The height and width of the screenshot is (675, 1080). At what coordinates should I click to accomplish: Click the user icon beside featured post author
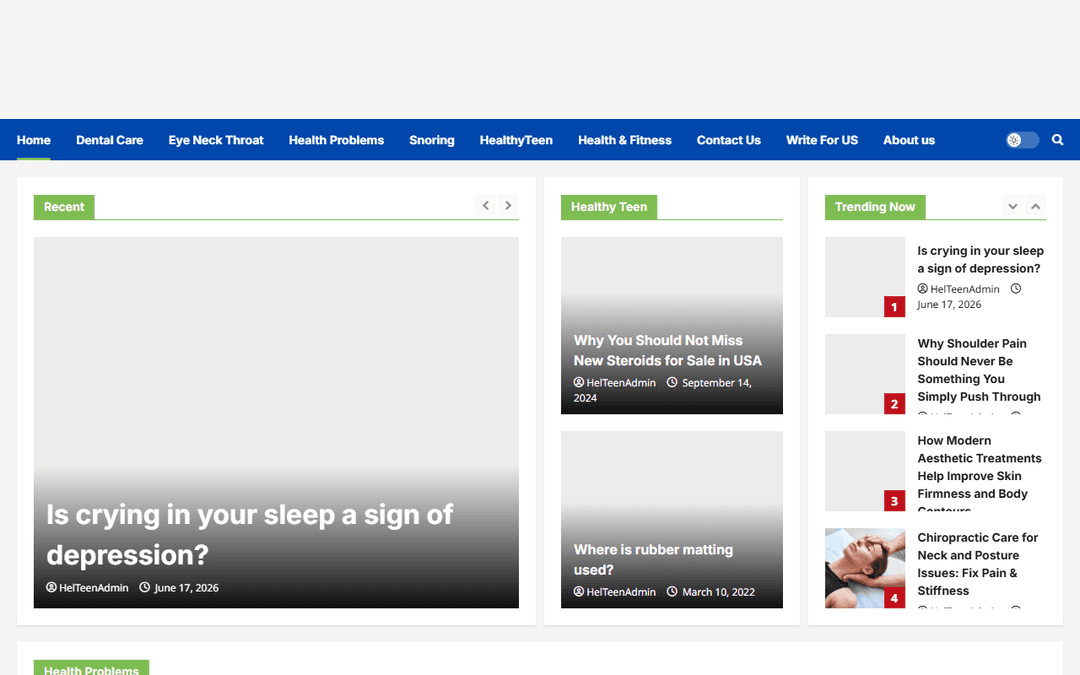pyautogui.click(x=51, y=588)
